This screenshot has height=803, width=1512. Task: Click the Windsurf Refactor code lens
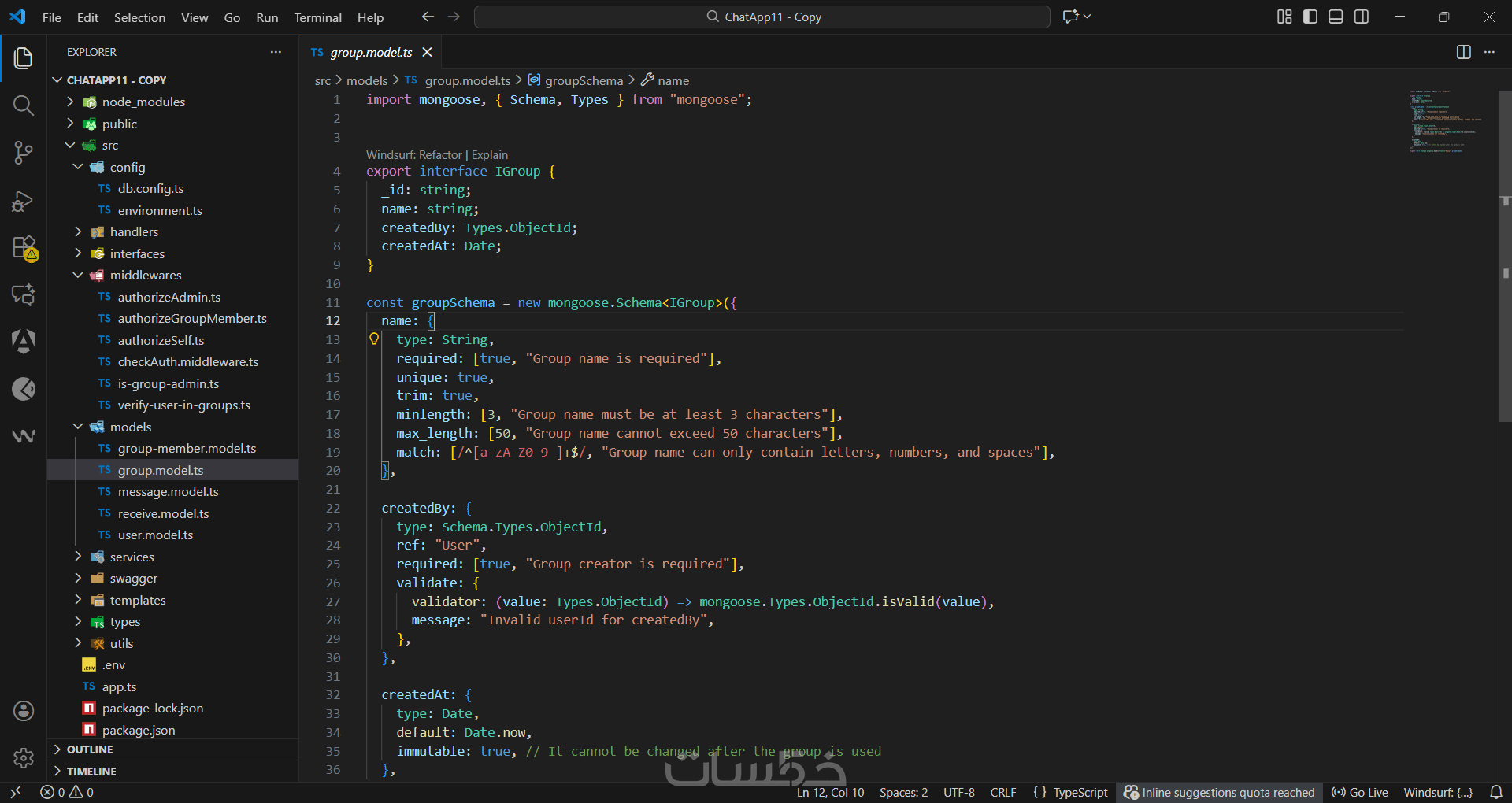pos(414,155)
